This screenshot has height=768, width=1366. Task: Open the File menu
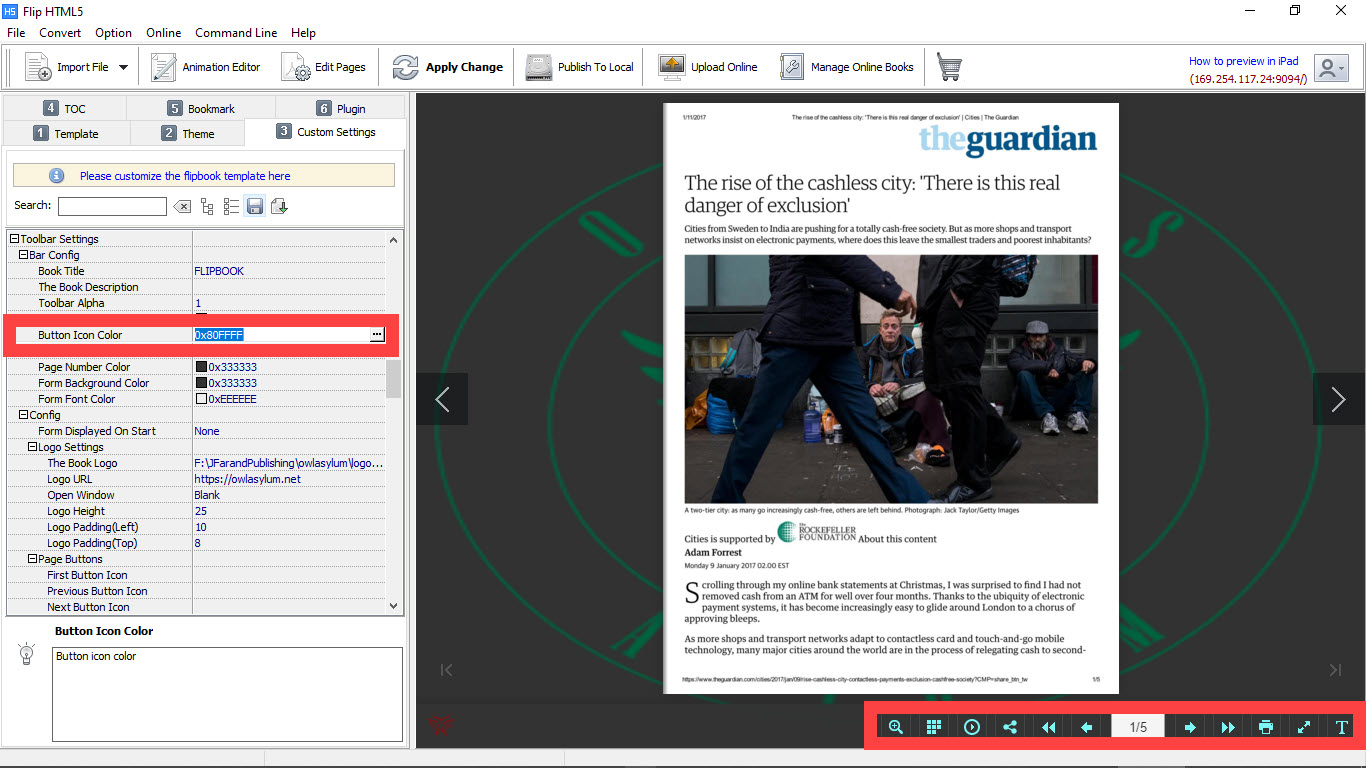click(x=16, y=33)
